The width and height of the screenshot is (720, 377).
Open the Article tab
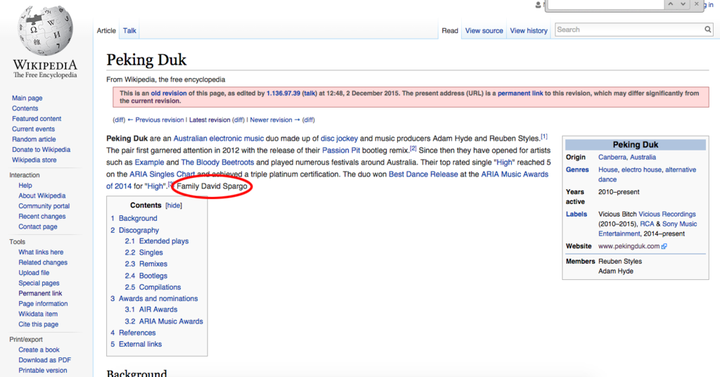(106, 31)
